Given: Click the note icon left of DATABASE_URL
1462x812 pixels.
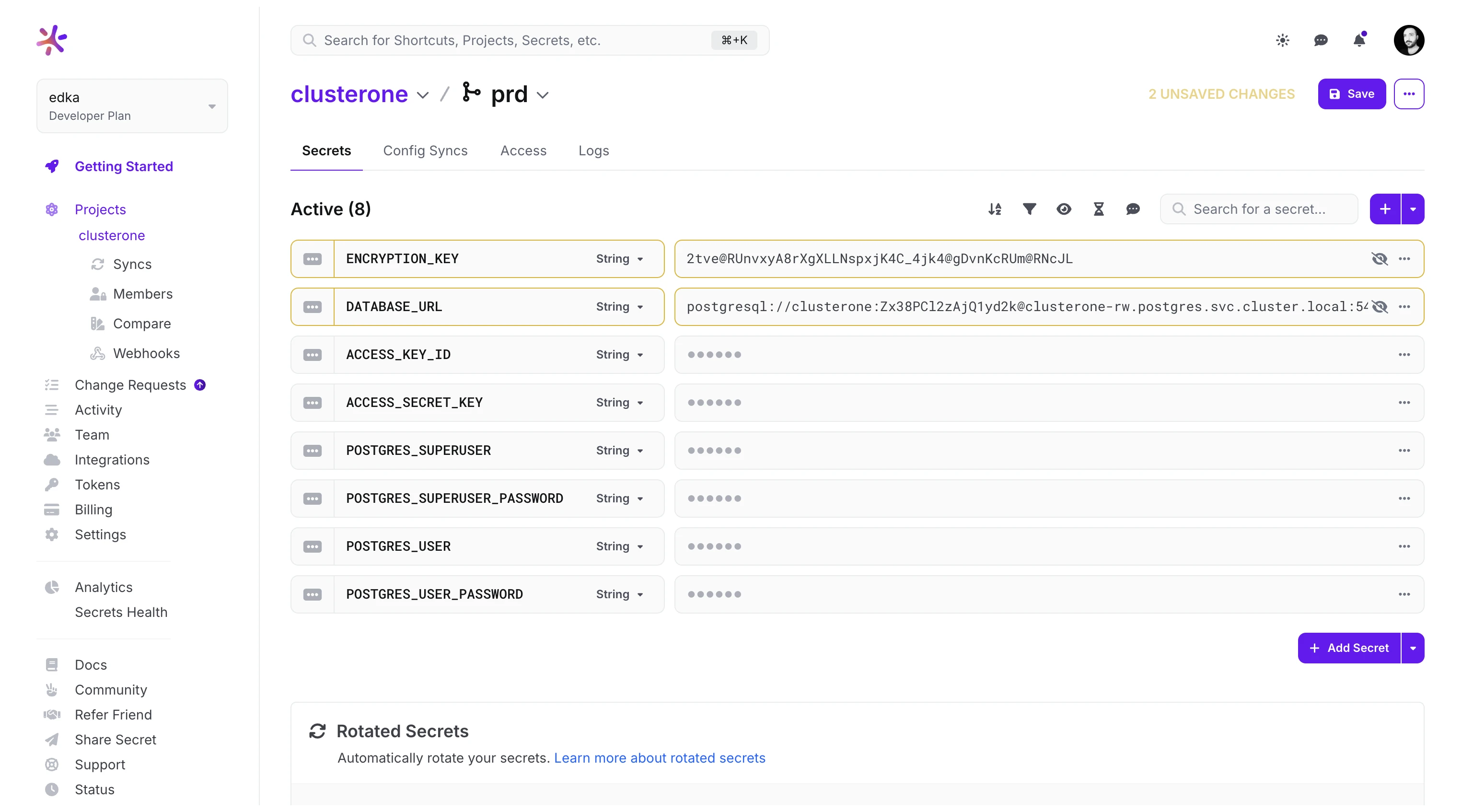Looking at the screenshot, I should [x=312, y=306].
